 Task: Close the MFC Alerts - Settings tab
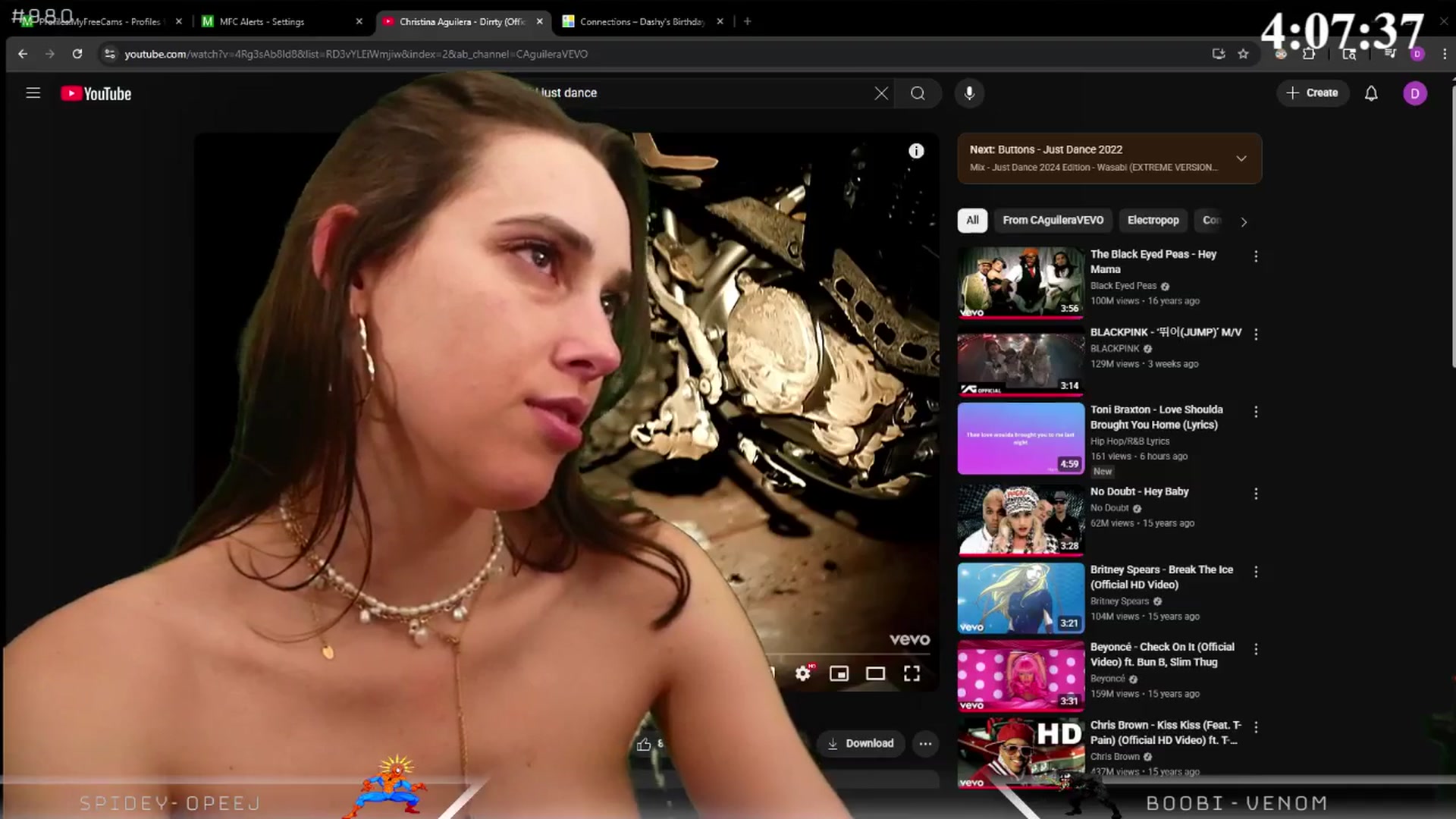click(359, 22)
